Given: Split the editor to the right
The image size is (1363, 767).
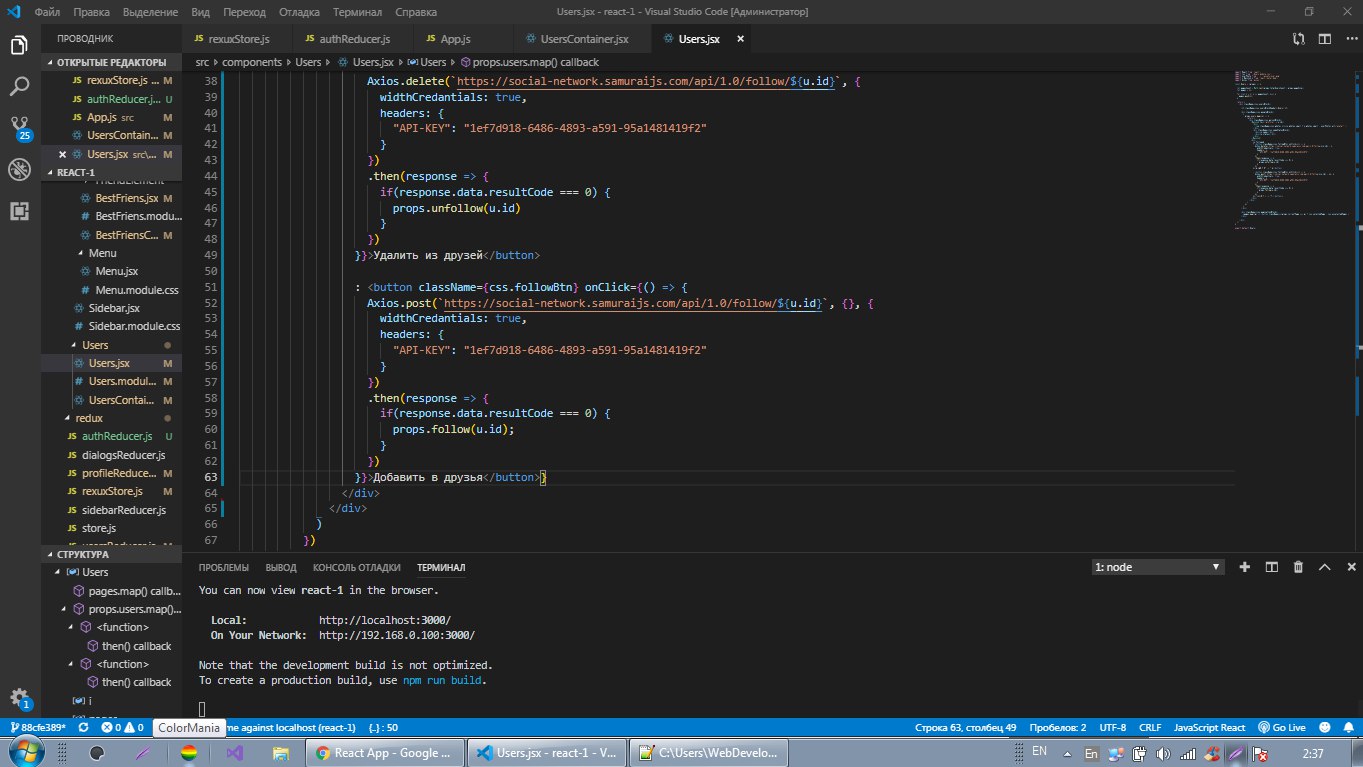Looking at the screenshot, I should pyautogui.click(x=1324, y=39).
